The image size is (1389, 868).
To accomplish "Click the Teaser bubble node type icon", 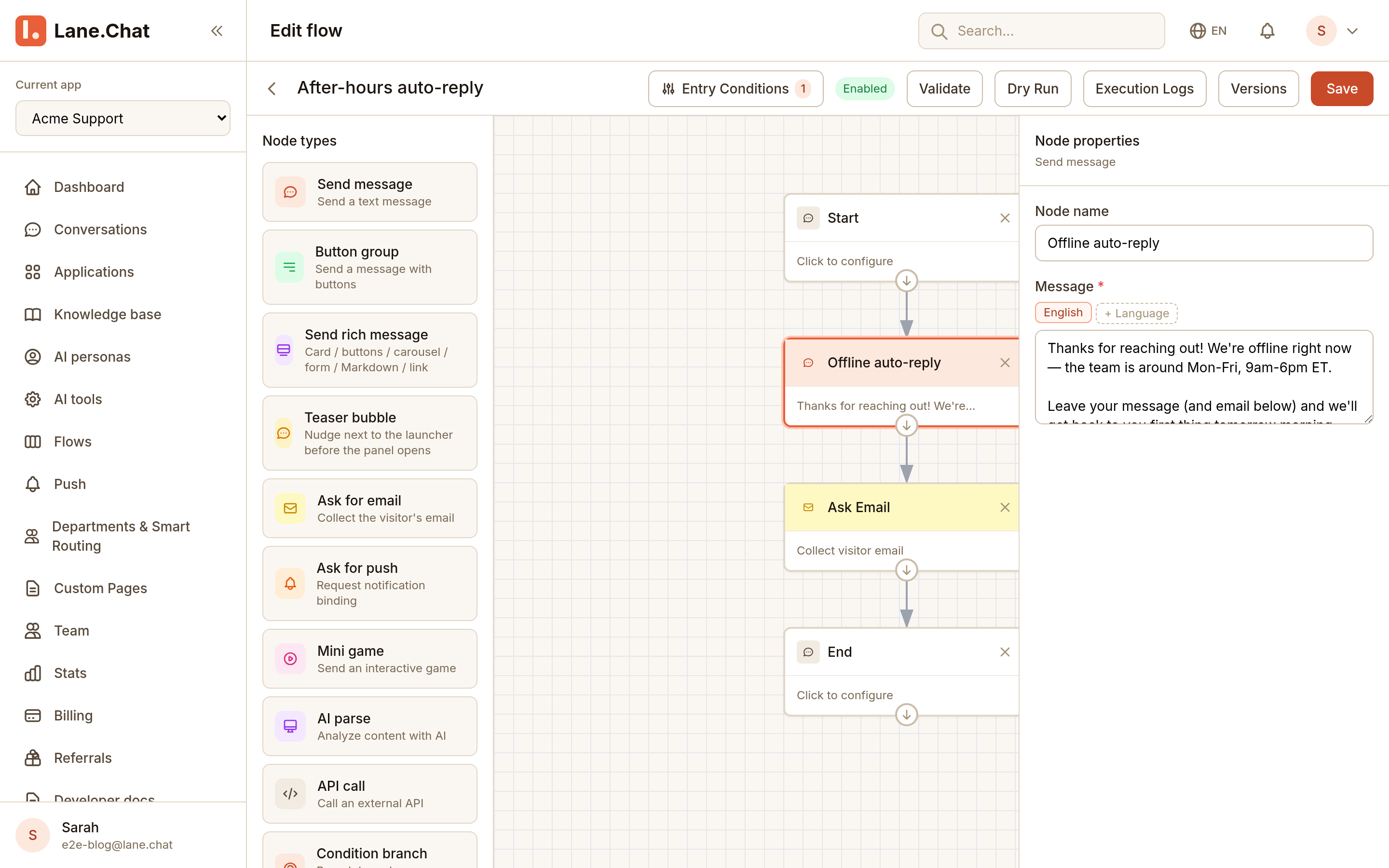I will pyautogui.click(x=284, y=434).
